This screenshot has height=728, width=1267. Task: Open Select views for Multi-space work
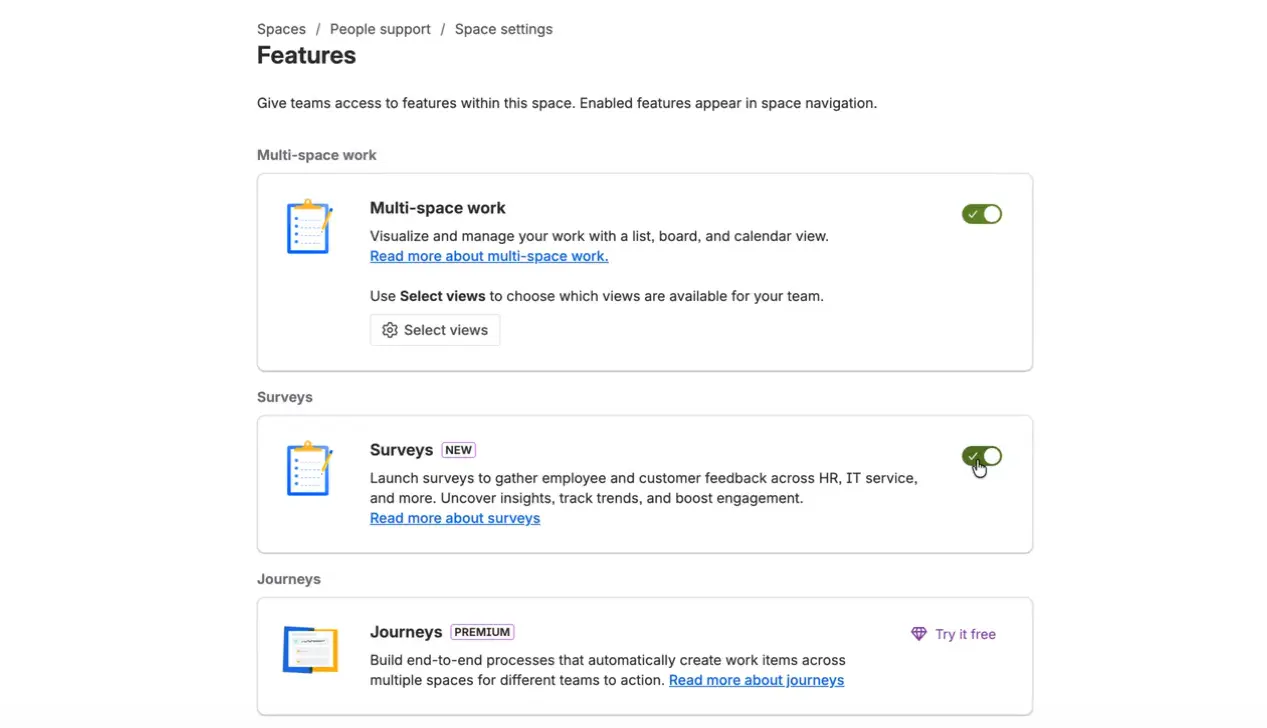[435, 330]
